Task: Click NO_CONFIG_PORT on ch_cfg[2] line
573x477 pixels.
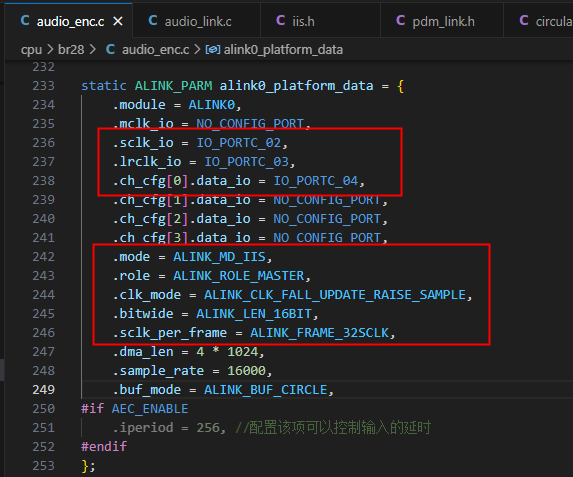Action: 327,219
